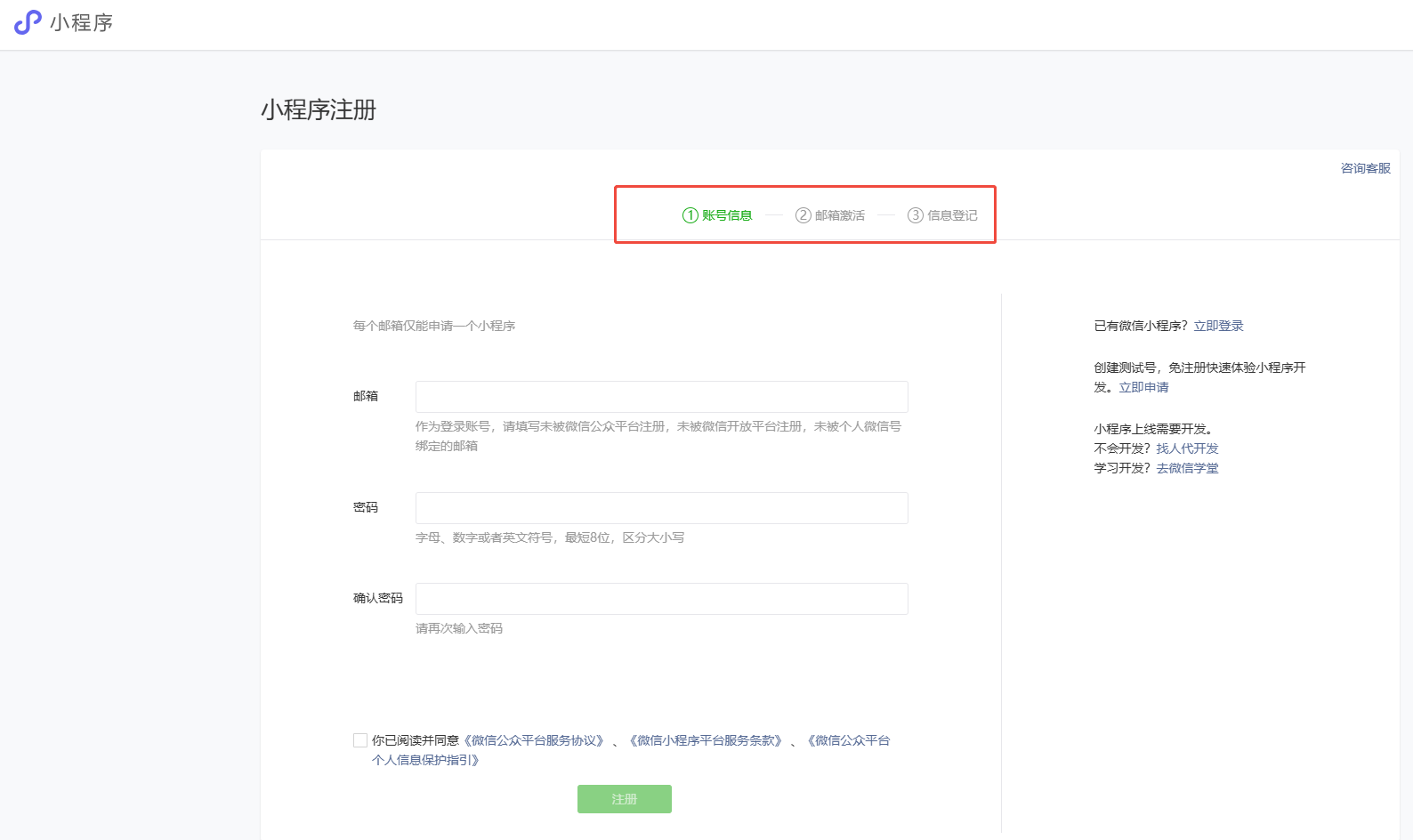Screen dimensions: 1413x840
Task: Select step 3 信息登记
Action: click(x=942, y=215)
